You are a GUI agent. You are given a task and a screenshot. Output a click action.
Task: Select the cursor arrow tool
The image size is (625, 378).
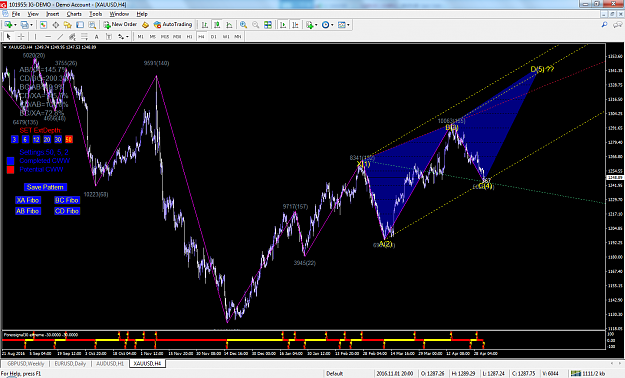8,37
